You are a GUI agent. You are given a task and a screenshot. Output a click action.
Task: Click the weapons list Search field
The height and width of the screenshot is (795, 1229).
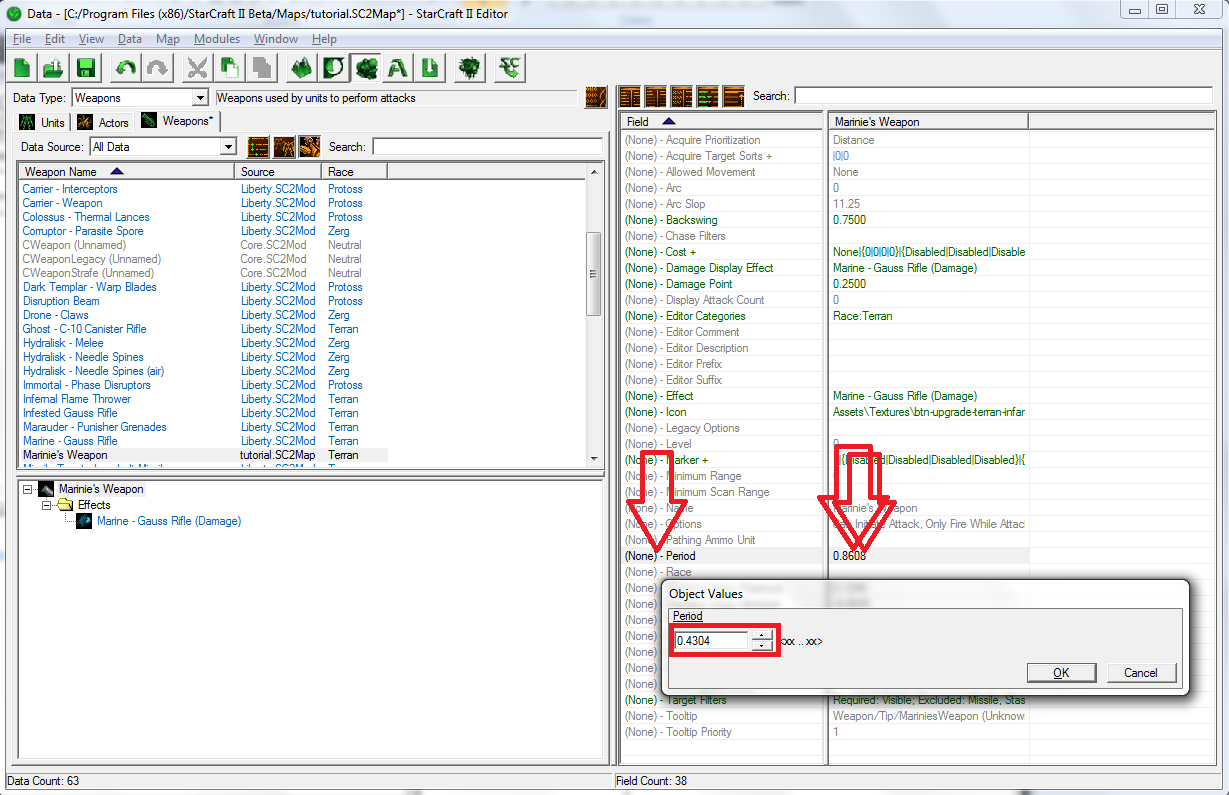point(487,147)
